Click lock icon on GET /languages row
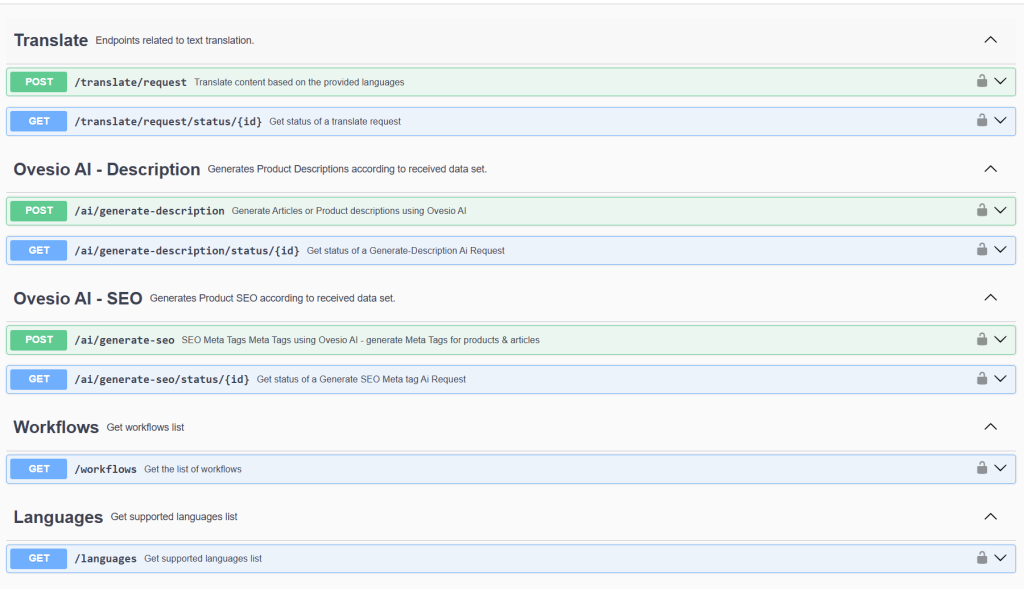This screenshot has height=589, width=1024. 982,557
